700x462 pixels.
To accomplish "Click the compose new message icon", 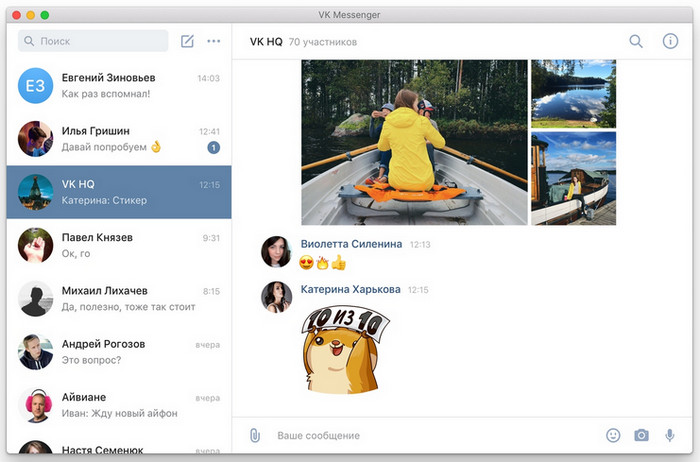I will point(187,41).
